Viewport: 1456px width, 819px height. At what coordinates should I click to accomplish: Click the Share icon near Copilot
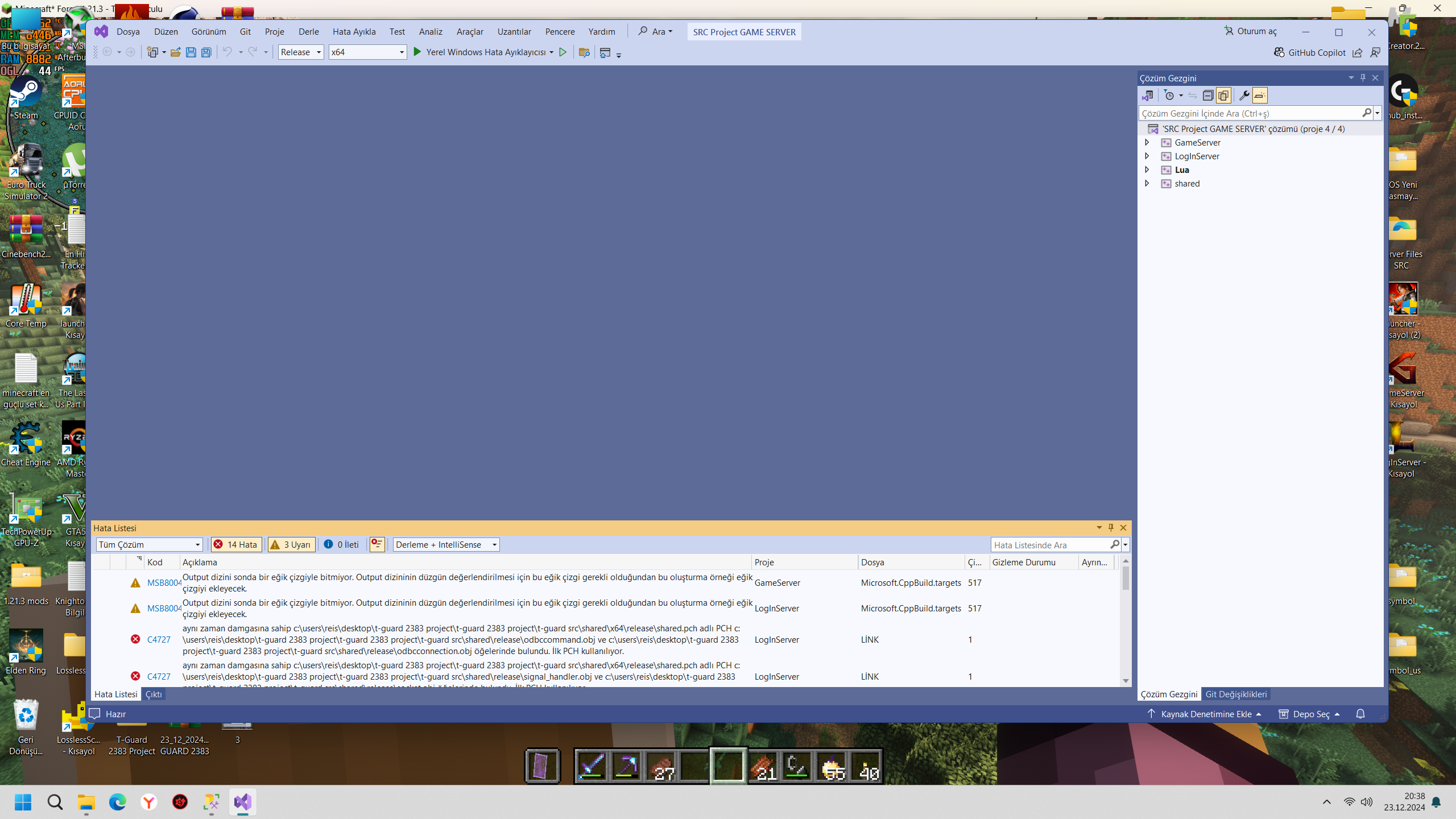coord(1358,52)
